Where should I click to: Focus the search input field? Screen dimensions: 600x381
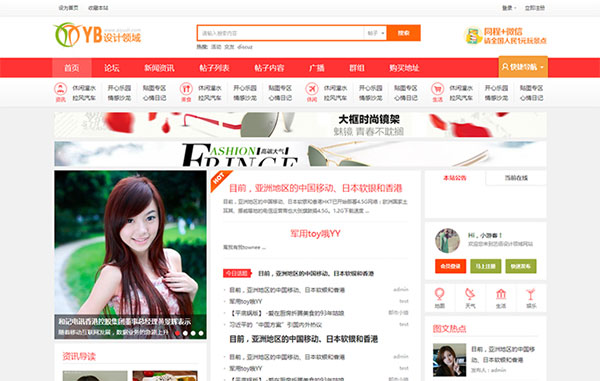tap(280, 33)
